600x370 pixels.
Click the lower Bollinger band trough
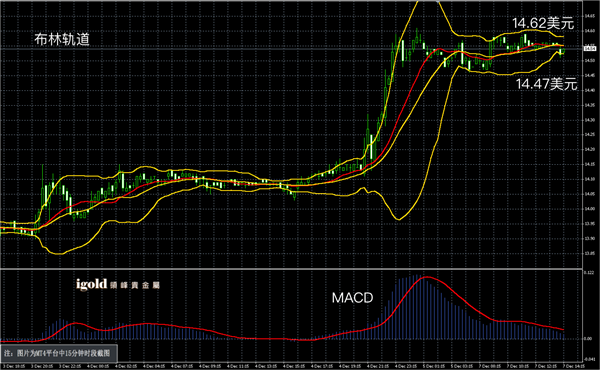pyautogui.click(x=399, y=219)
